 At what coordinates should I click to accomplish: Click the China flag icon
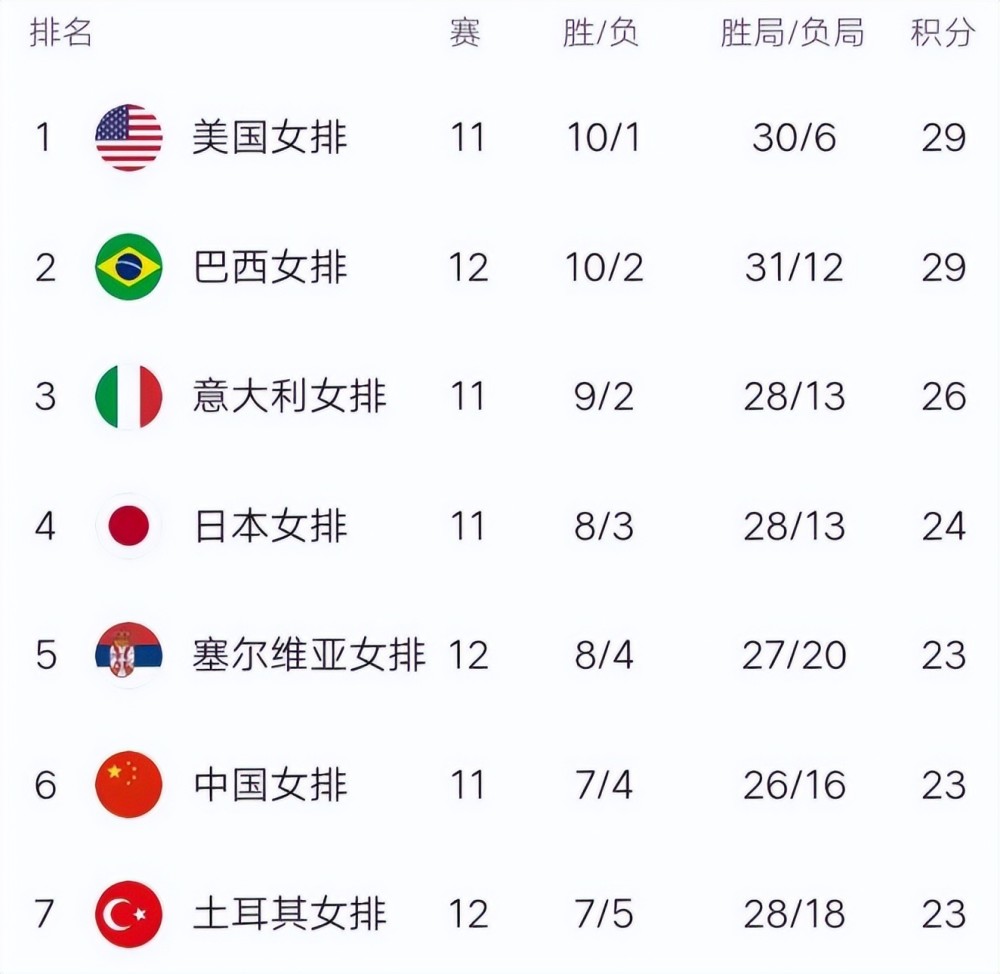click(129, 785)
